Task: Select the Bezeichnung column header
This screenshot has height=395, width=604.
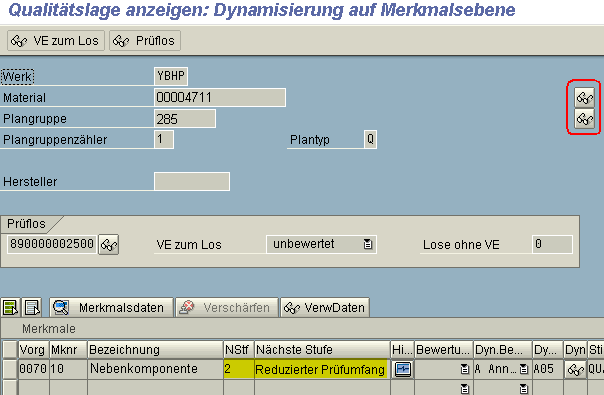Action: coord(155,350)
